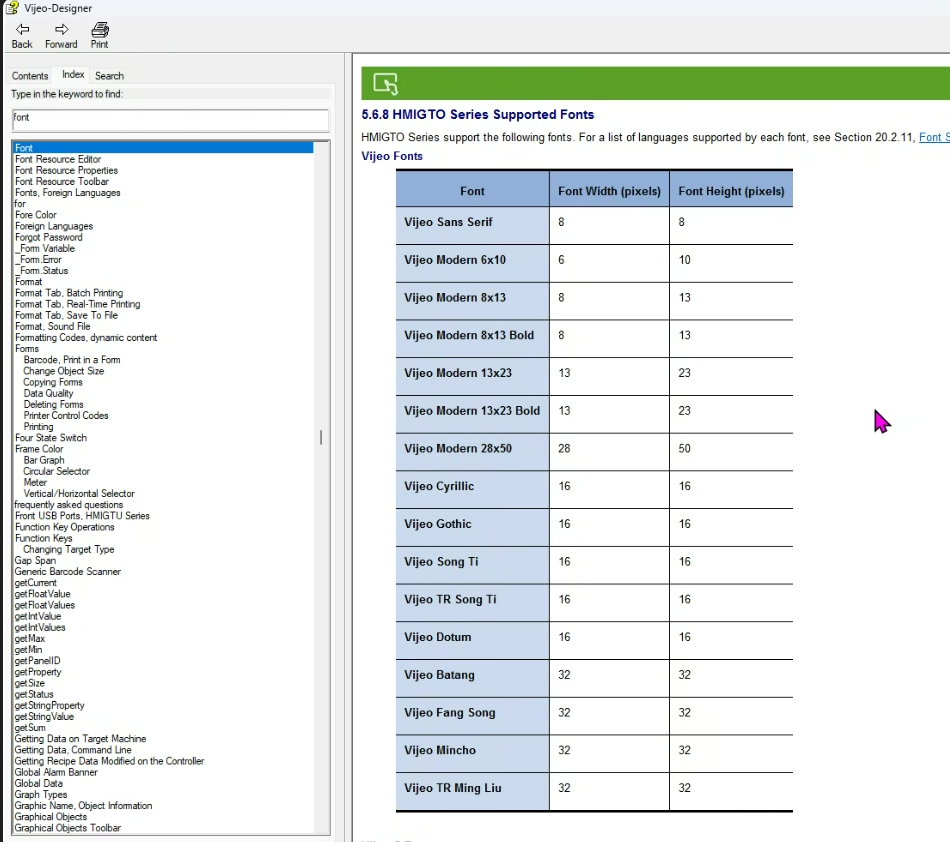Screen dimensions: 950x842
Task: Select '_Form Variable' index entry
Action: (45, 248)
